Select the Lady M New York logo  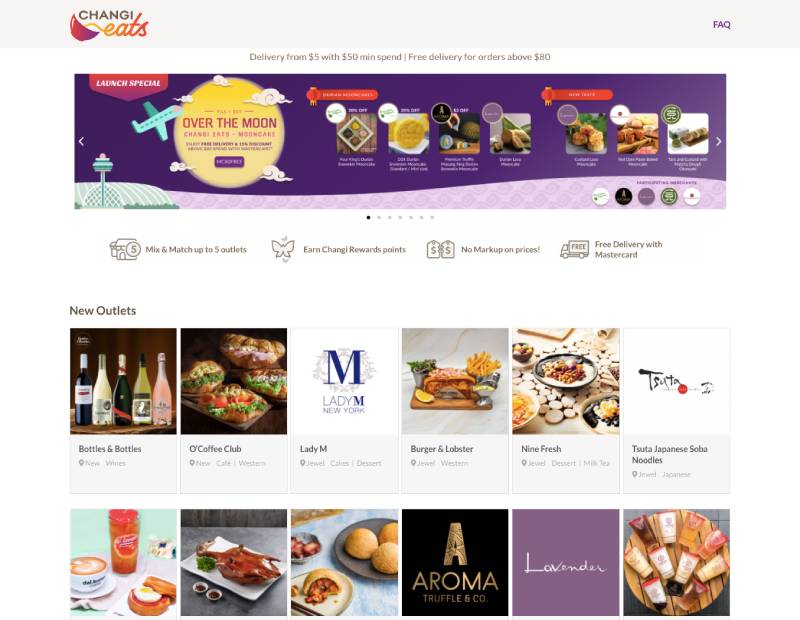[x=344, y=381]
